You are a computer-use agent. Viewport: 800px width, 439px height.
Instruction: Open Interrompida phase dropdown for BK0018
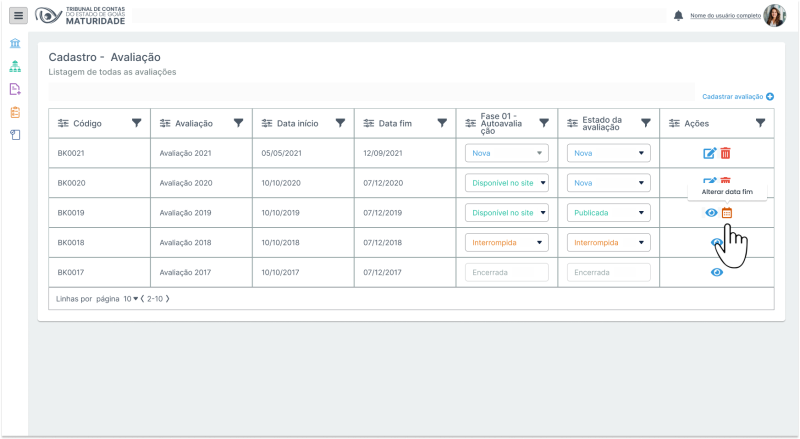click(507, 243)
